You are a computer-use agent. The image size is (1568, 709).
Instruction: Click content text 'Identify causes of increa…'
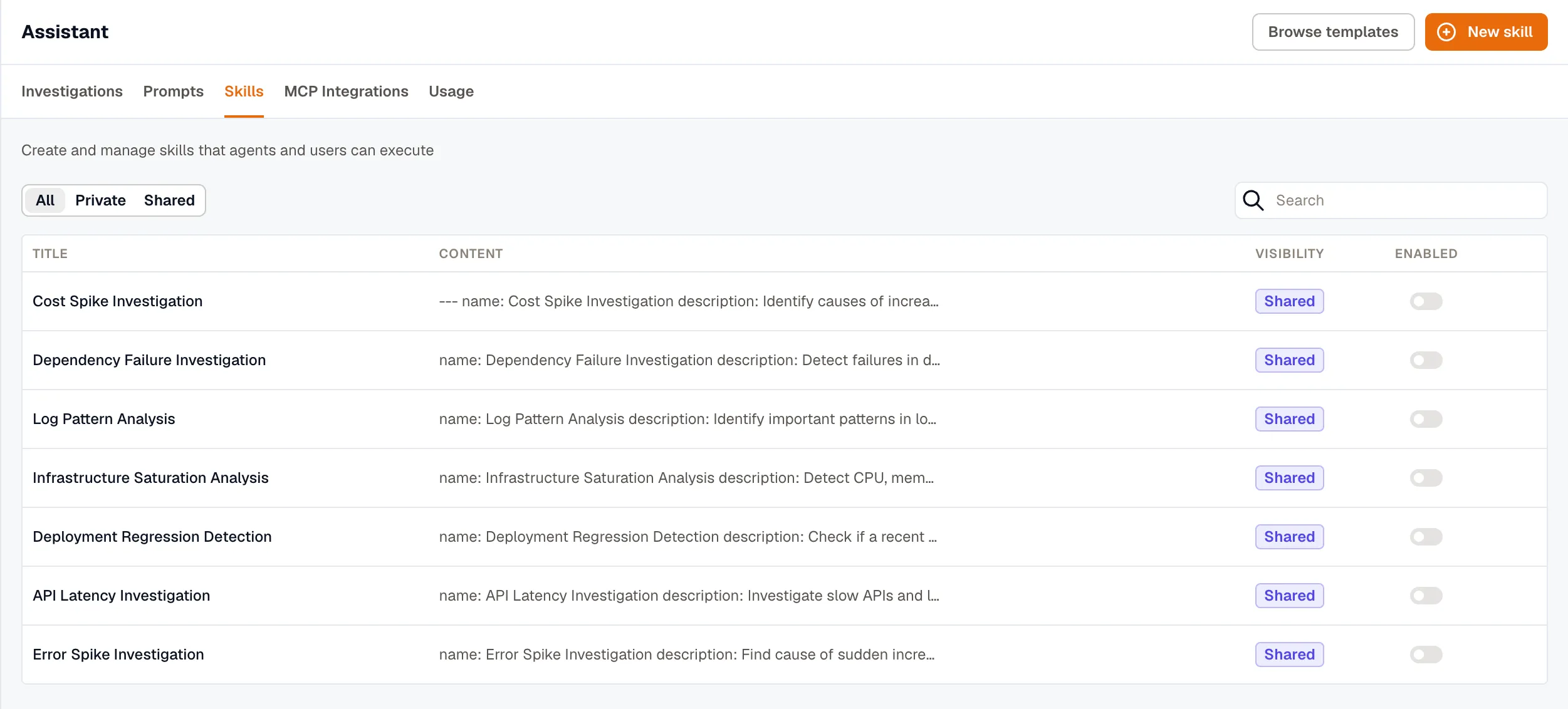[x=850, y=301]
